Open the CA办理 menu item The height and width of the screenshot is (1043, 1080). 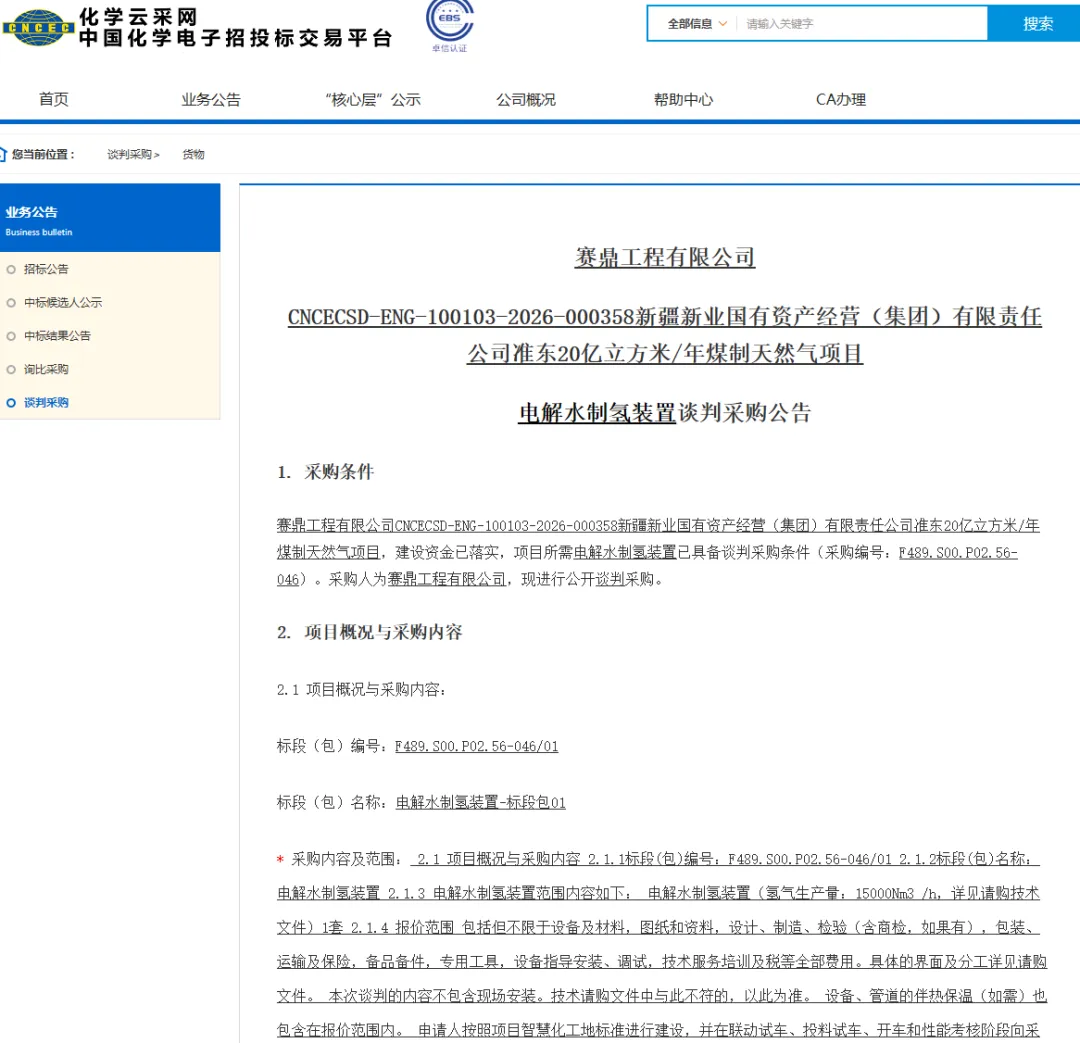click(x=841, y=100)
